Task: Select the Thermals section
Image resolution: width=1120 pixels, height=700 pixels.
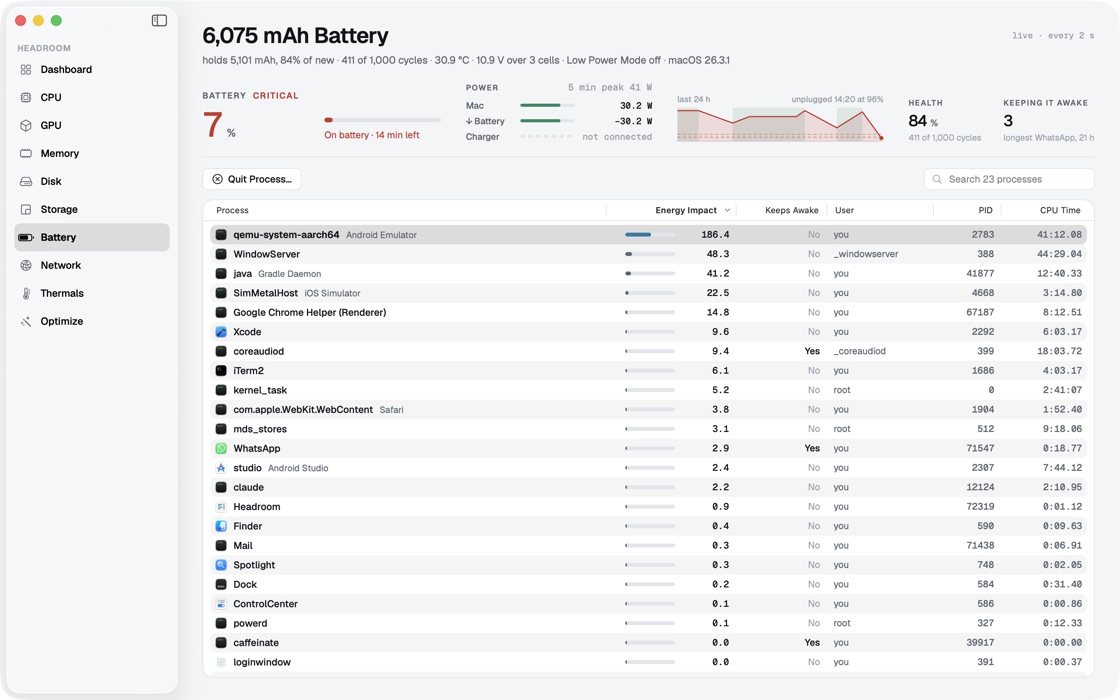Action: (x=92, y=293)
